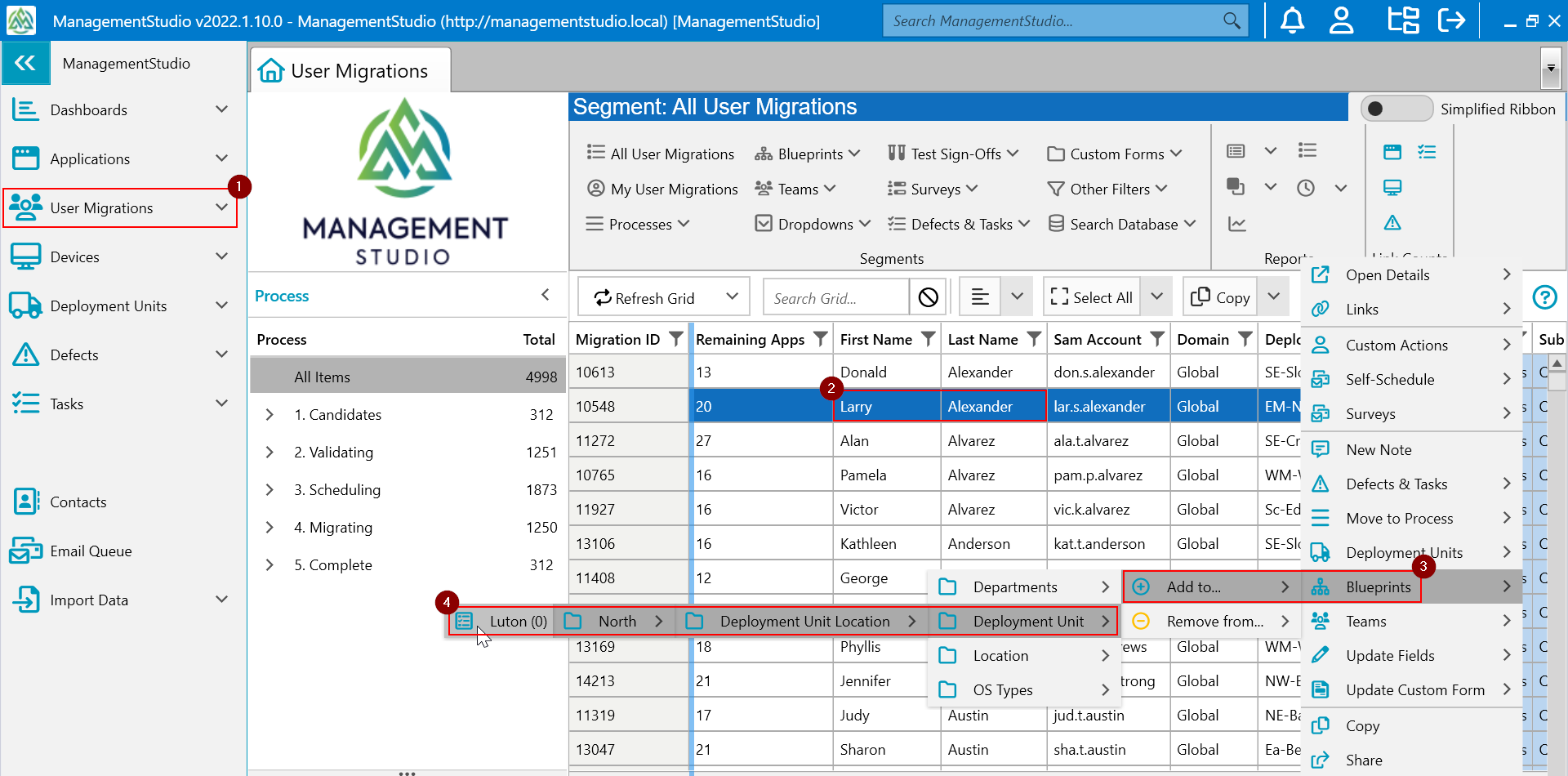Click My User Migrations segment
Screen dimensions: 1568x776
coord(662,189)
